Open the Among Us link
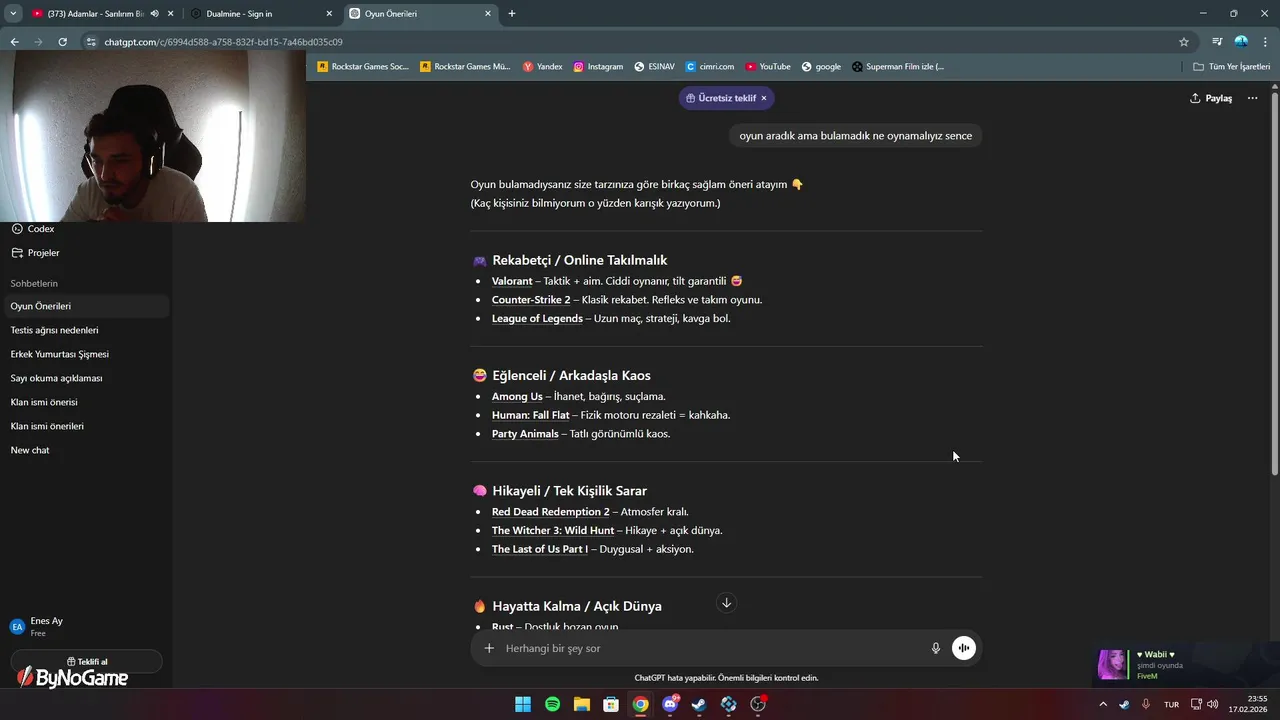The height and width of the screenshot is (720, 1280). point(517,397)
